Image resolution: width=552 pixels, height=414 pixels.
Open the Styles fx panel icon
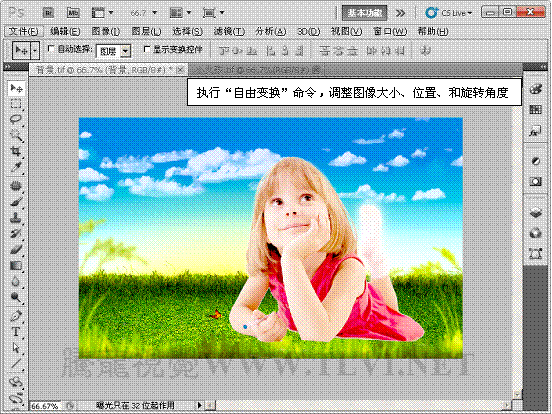(x=535, y=131)
